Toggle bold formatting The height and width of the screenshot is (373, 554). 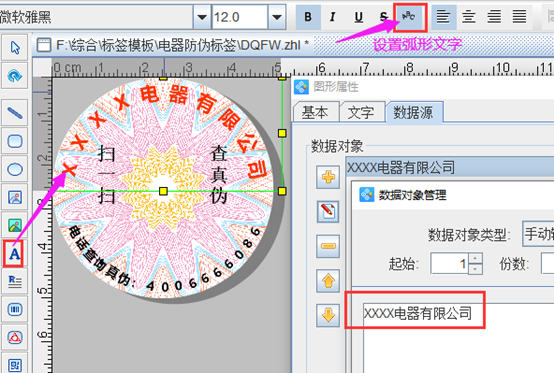click(x=308, y=17)
